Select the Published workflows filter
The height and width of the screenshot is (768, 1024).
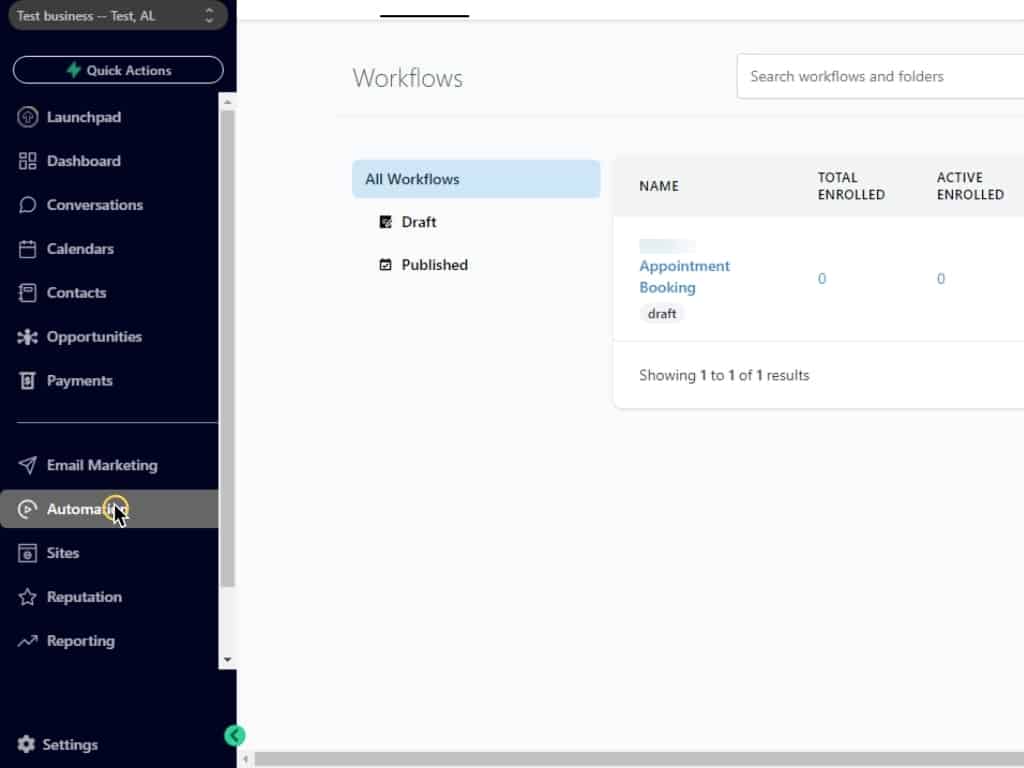[434, 265]
